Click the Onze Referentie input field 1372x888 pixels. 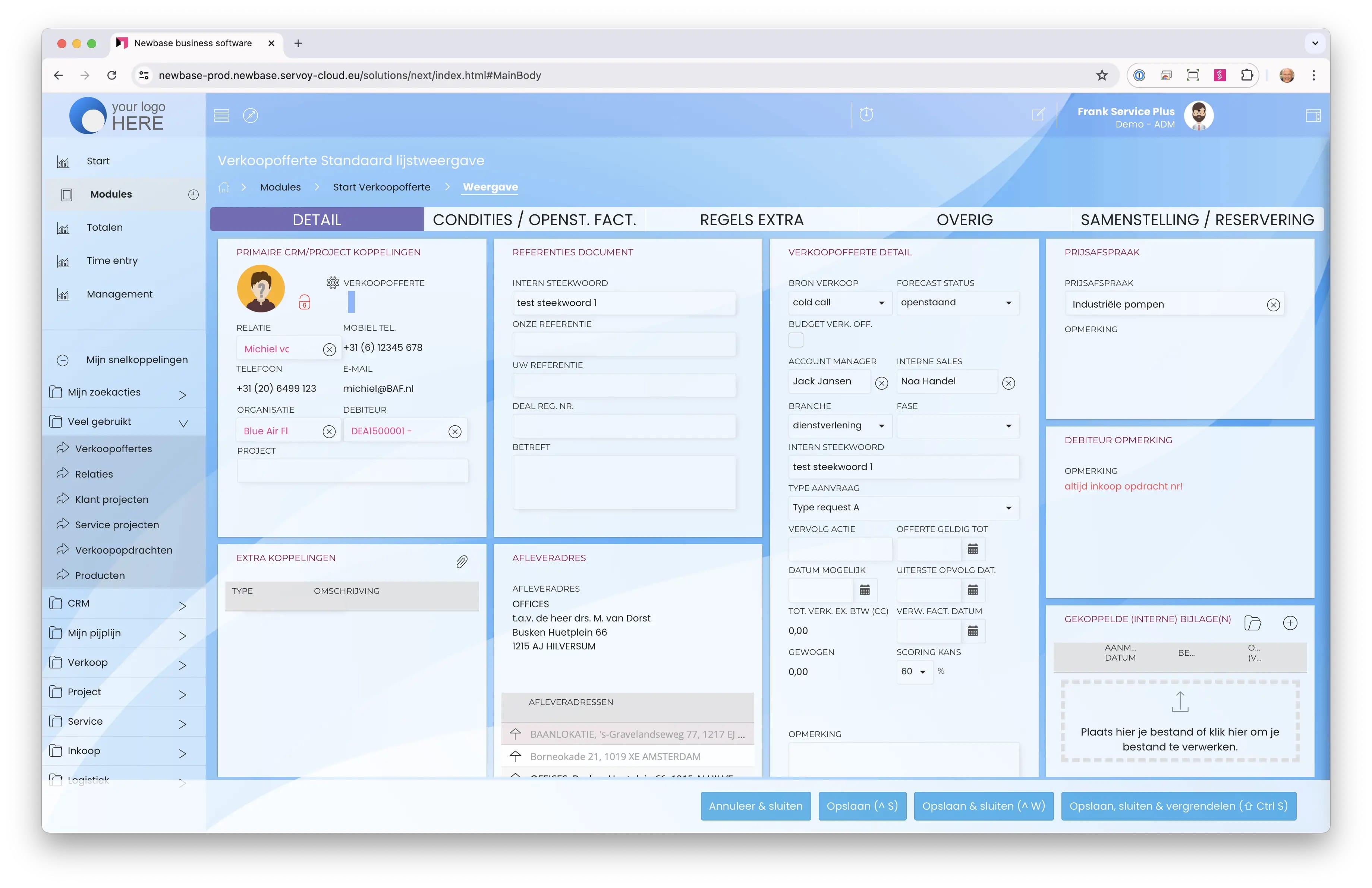click(x=624, y=344)
